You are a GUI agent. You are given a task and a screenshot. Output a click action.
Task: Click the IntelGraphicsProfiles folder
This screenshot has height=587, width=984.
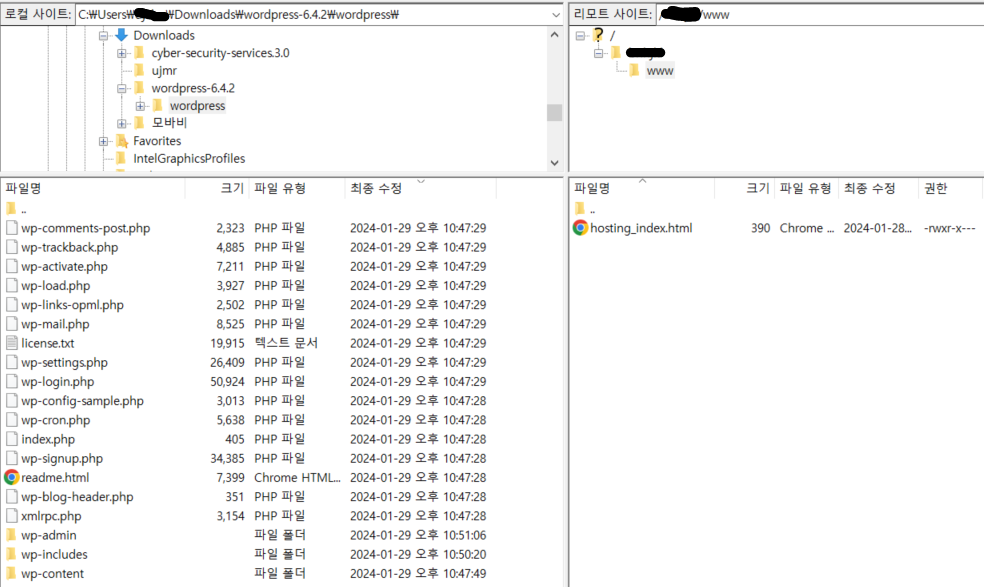191,158
